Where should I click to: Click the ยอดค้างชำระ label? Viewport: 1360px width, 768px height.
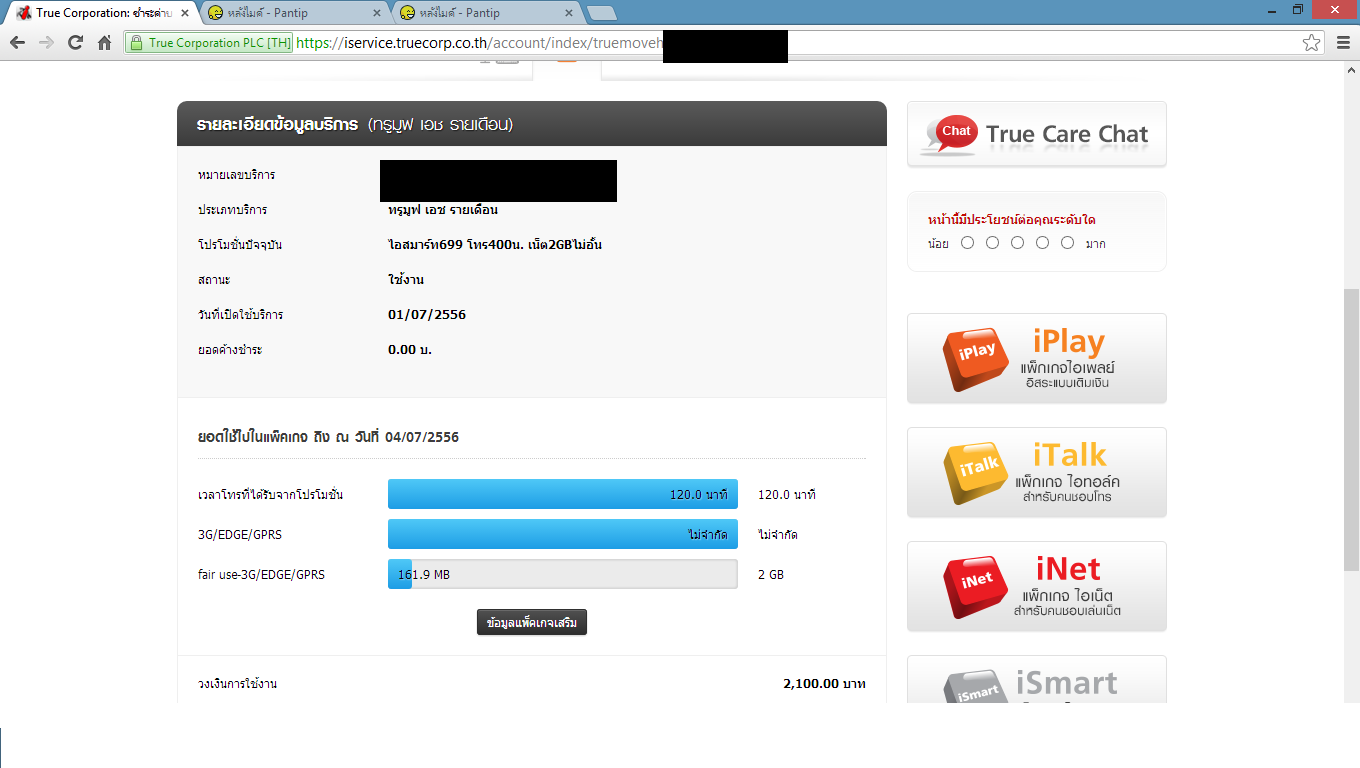point(230,350)
